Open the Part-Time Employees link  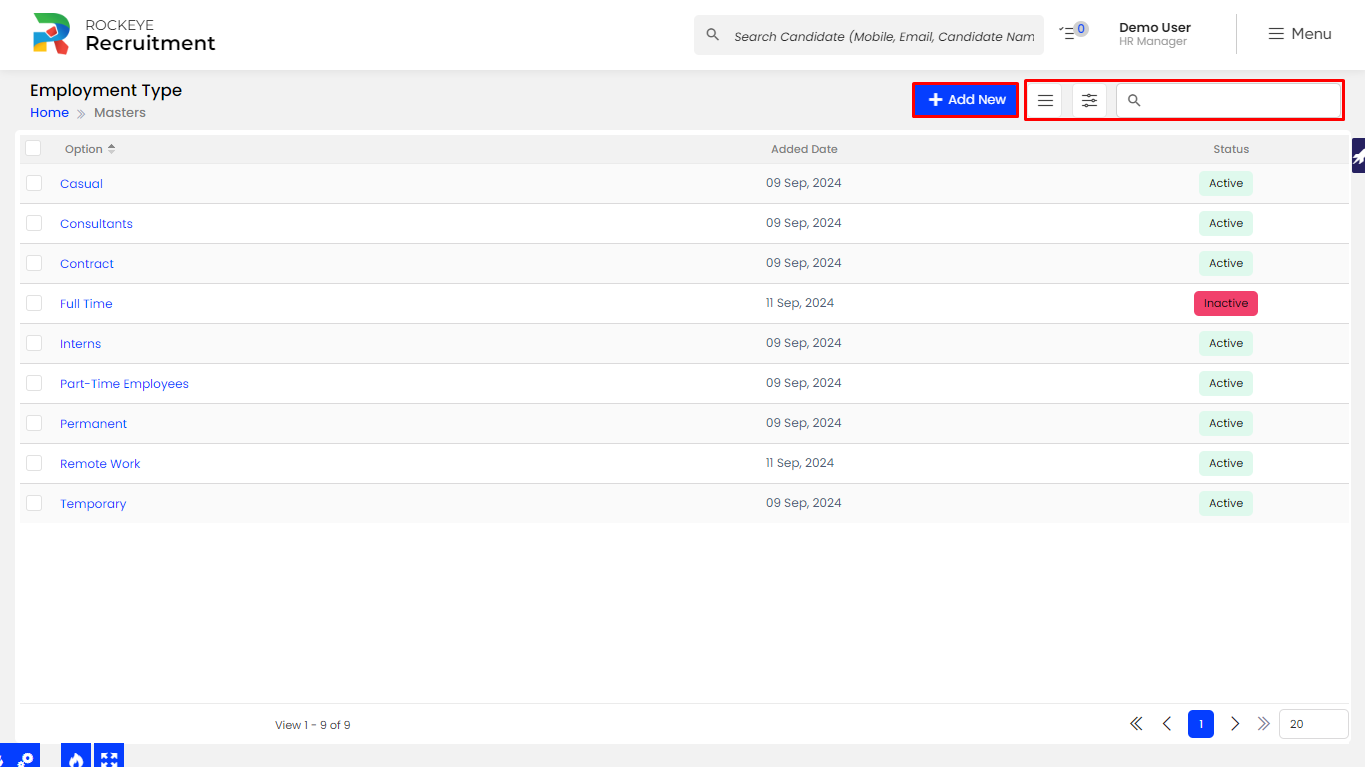(124, 384)
